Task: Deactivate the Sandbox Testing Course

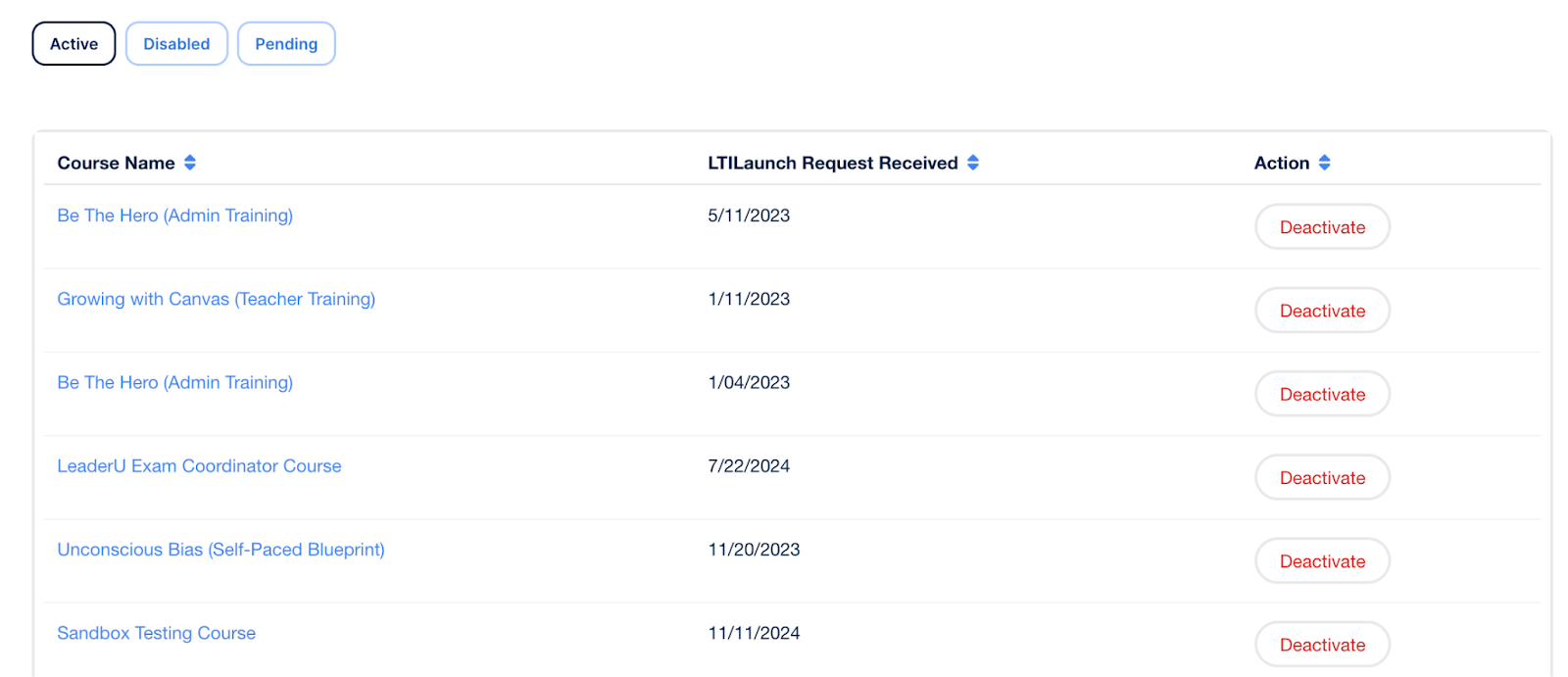Action: click(x=1322, y=645)
